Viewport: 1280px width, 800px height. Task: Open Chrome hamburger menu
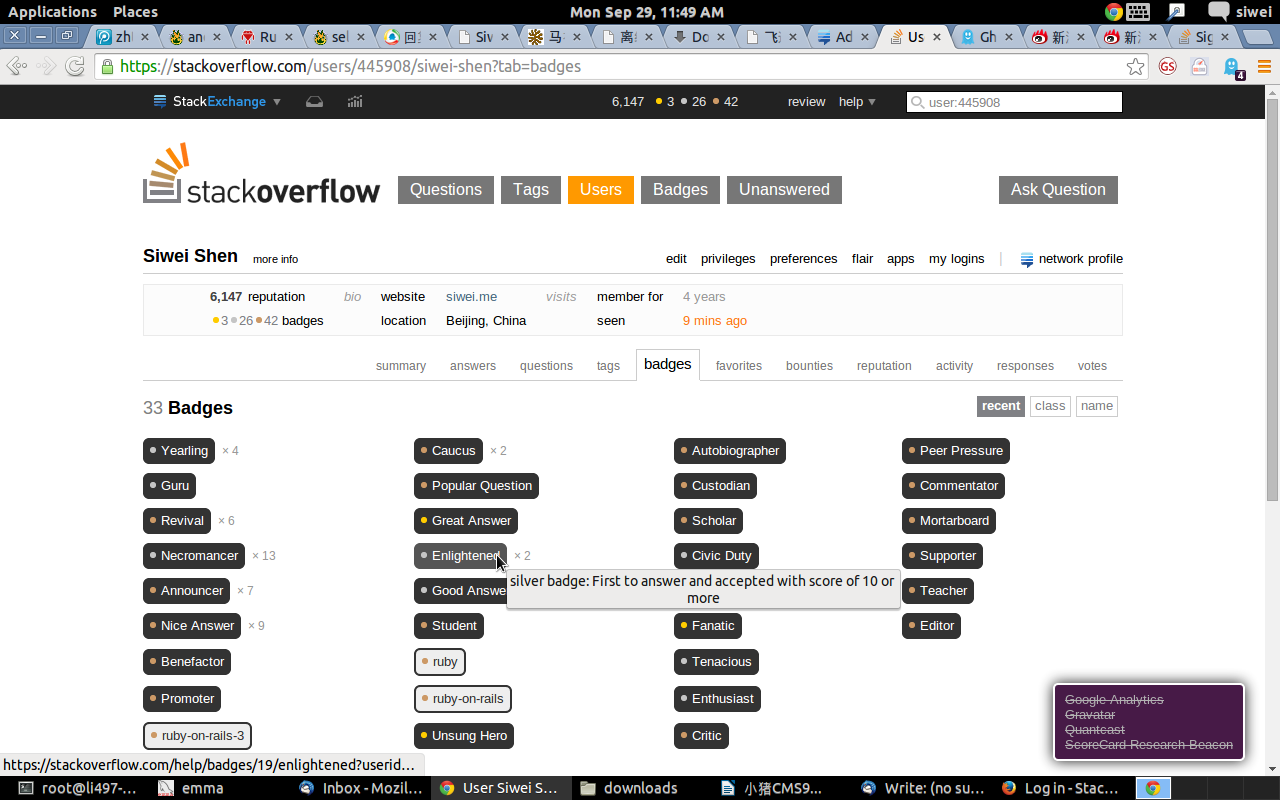click(1264, 67)
